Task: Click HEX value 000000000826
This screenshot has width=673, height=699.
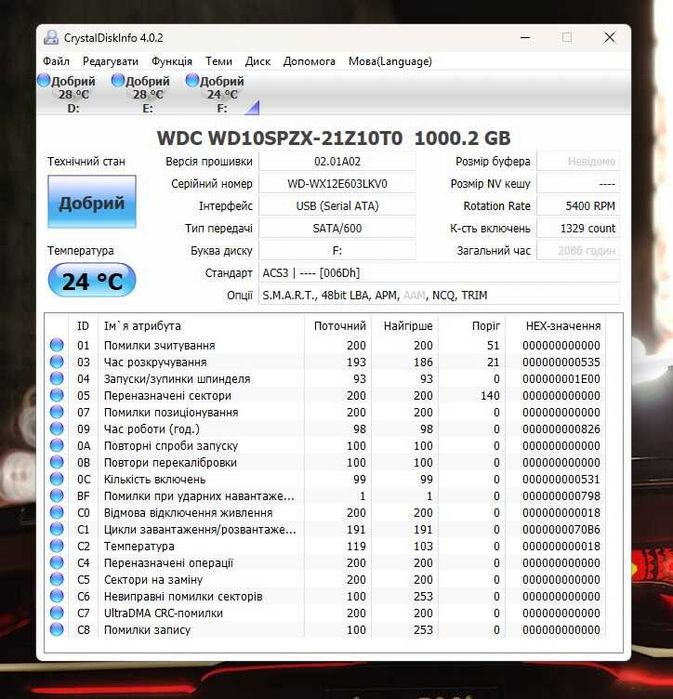Action: coord(561,429)
